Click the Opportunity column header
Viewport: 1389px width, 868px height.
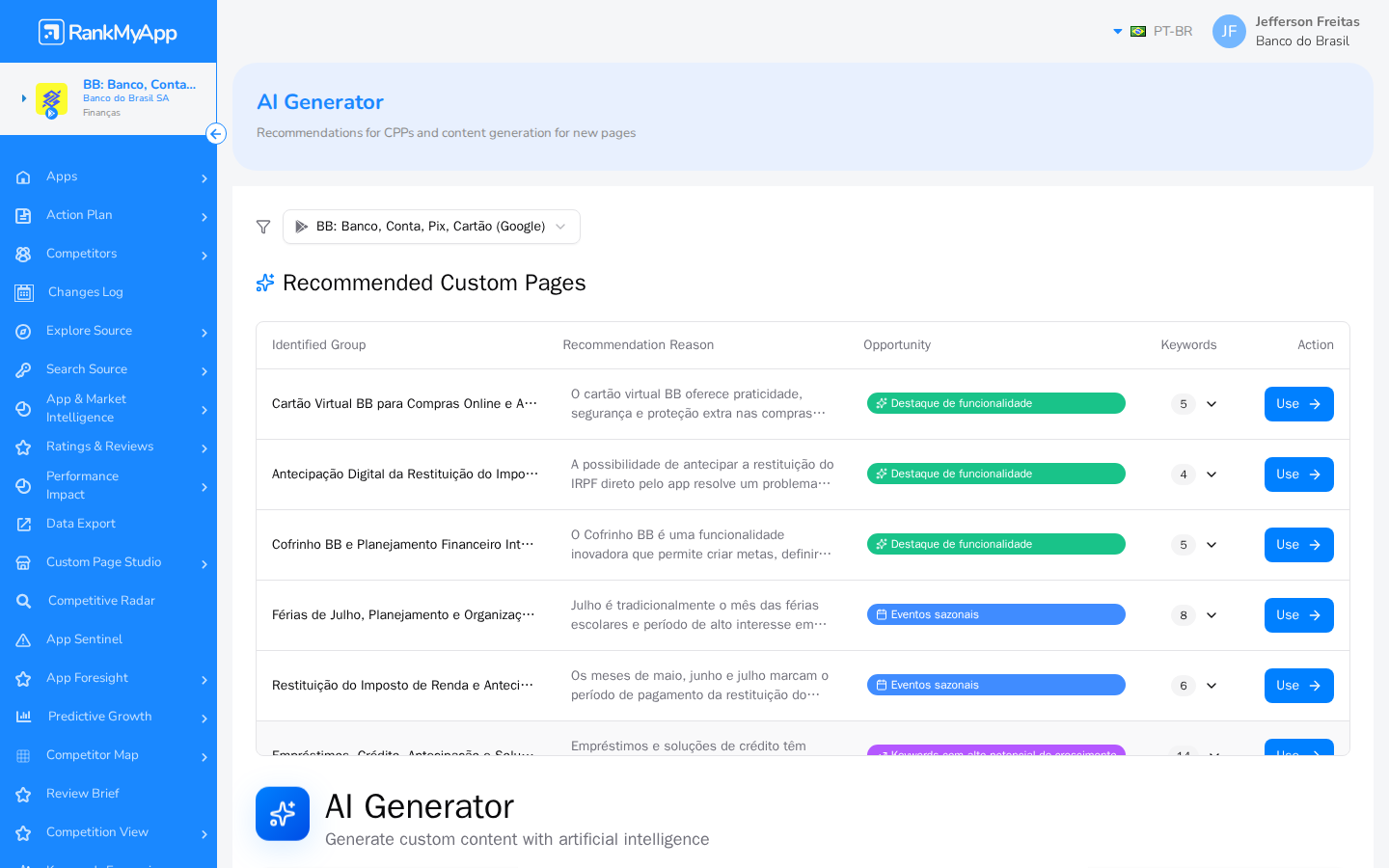(x=897, y=345)
